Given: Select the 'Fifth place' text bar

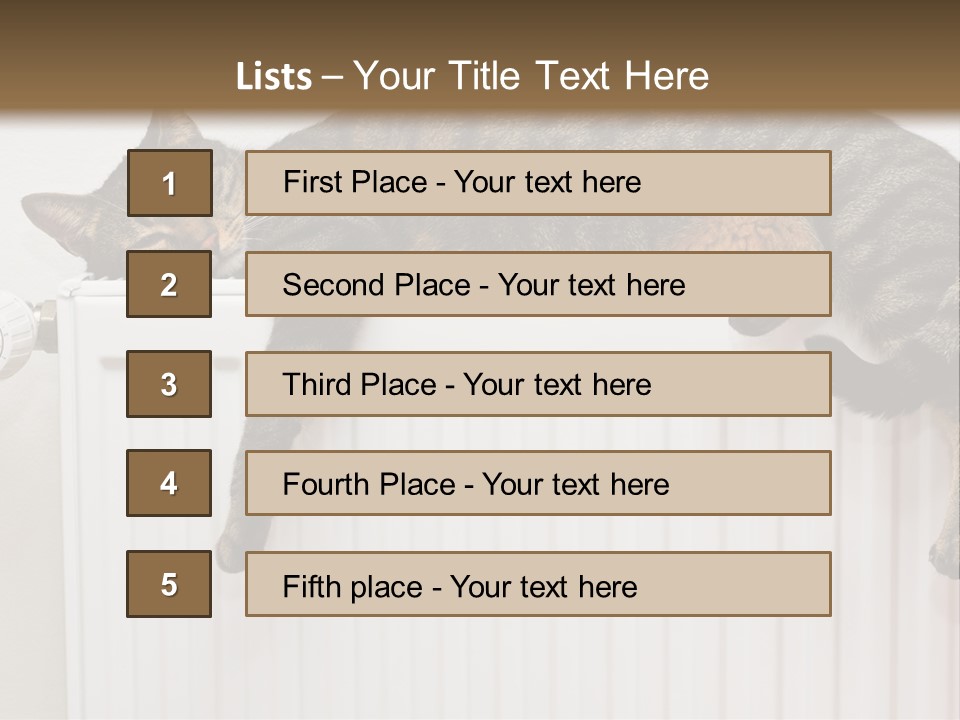Looking at the screenshot, I should click(x=538, y=584).
